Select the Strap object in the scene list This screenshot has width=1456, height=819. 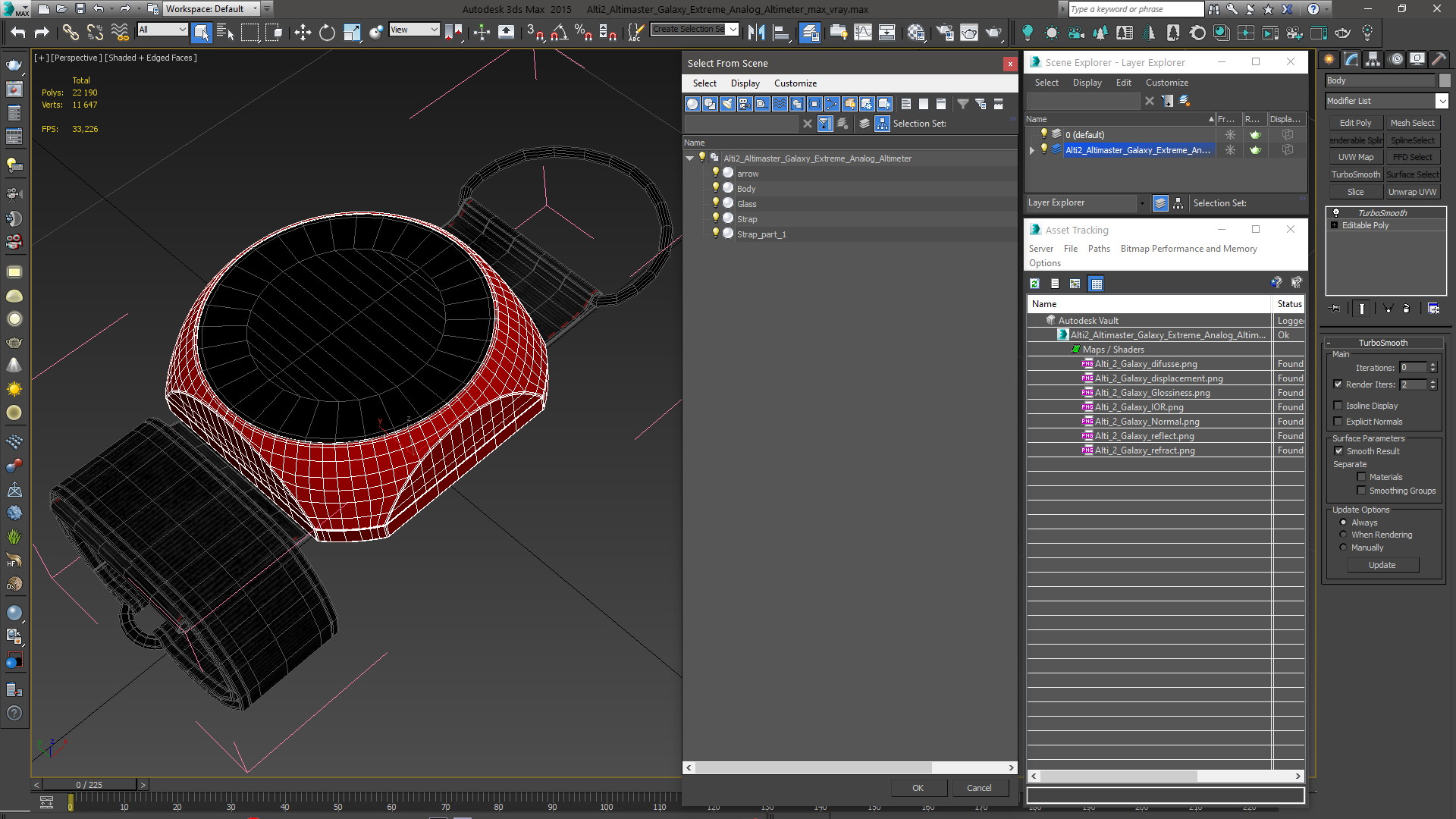[747, 219]
